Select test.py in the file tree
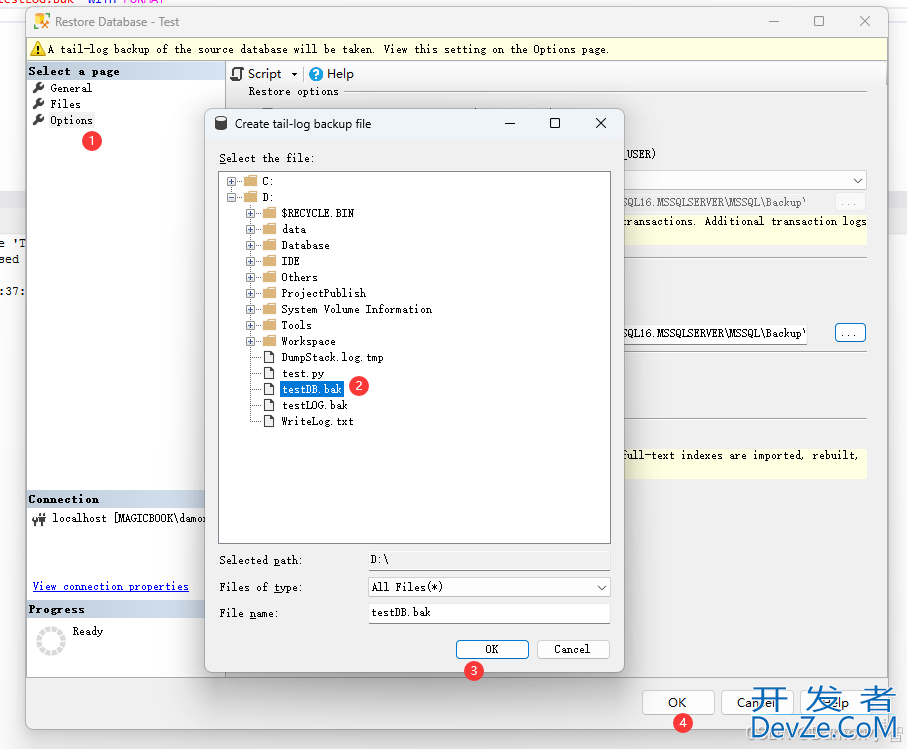Viewport: 907px width, 749px height. (x=303, y=374)
